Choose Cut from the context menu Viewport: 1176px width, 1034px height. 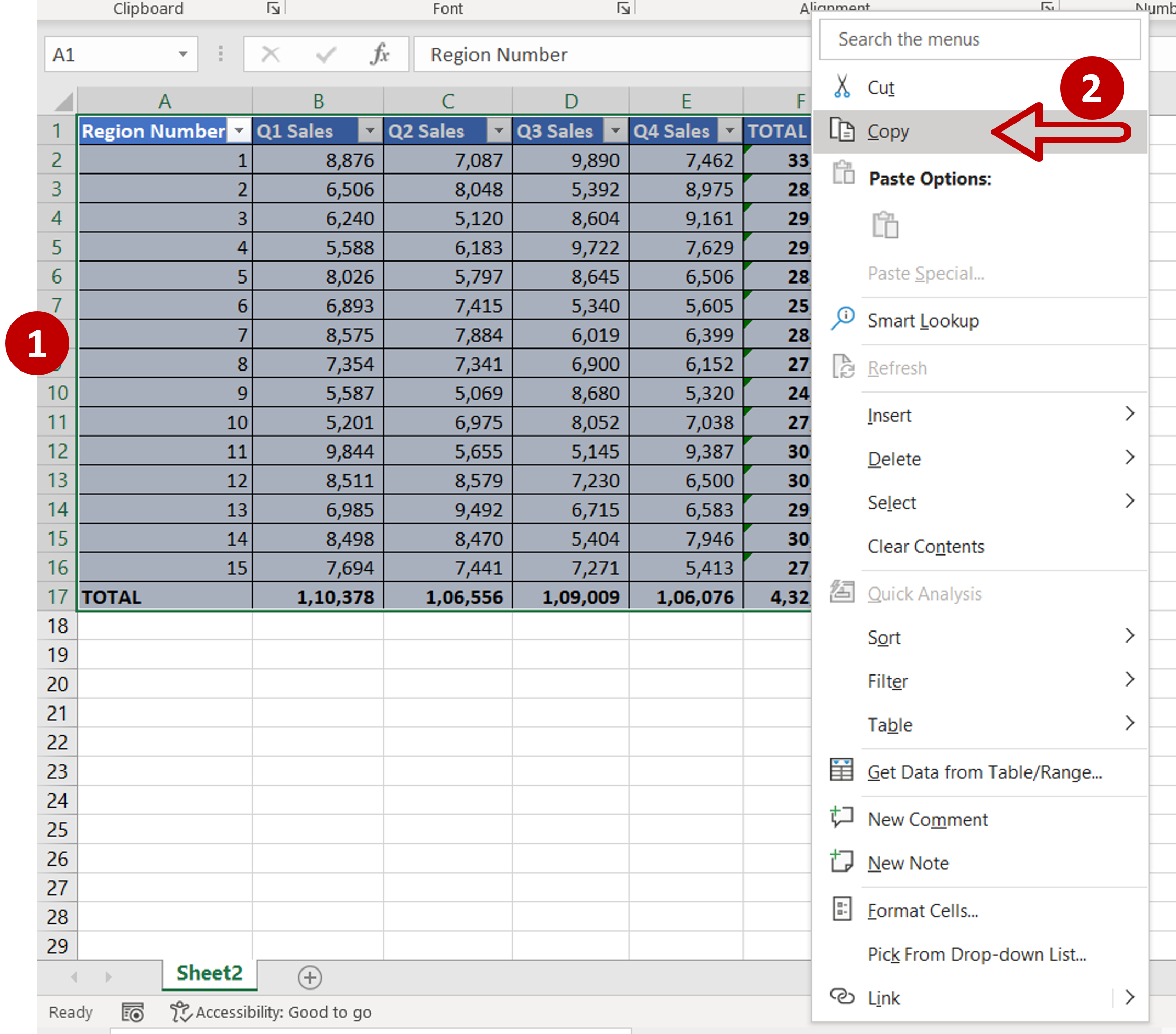(x=980, y=88)
